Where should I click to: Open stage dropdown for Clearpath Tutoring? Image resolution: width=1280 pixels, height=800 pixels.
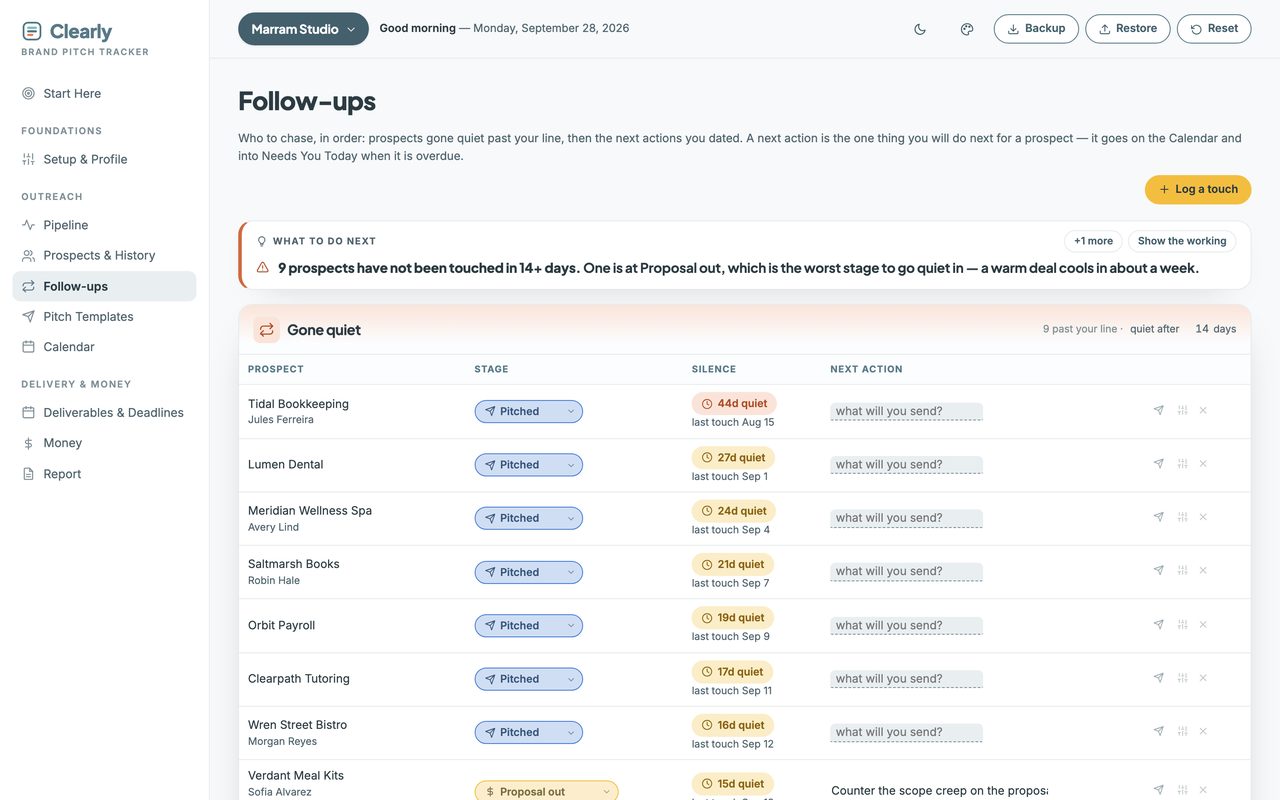pyautogui.click(x=528, y=679)
